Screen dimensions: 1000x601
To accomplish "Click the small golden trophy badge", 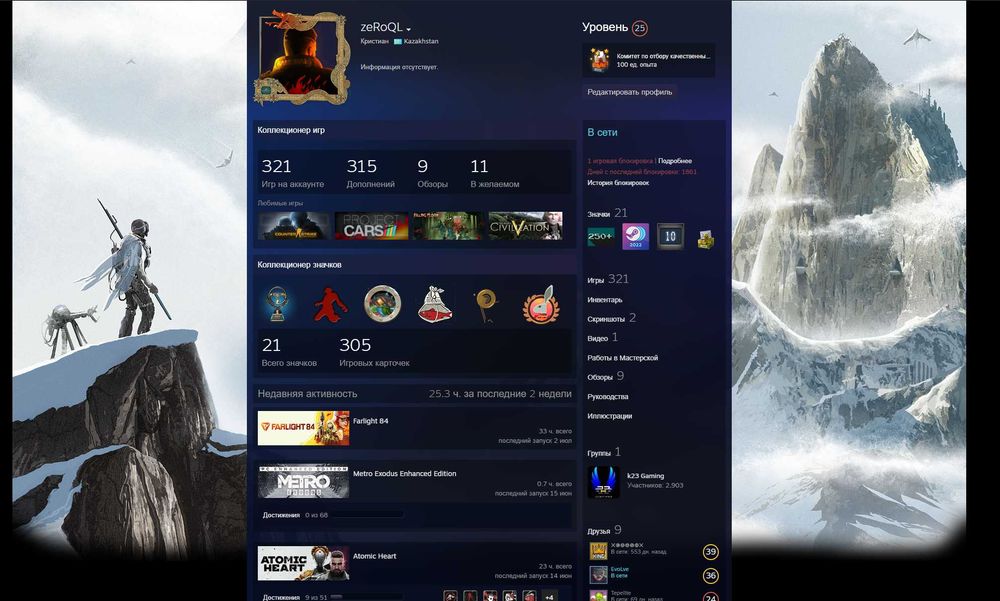I will 705,239.
